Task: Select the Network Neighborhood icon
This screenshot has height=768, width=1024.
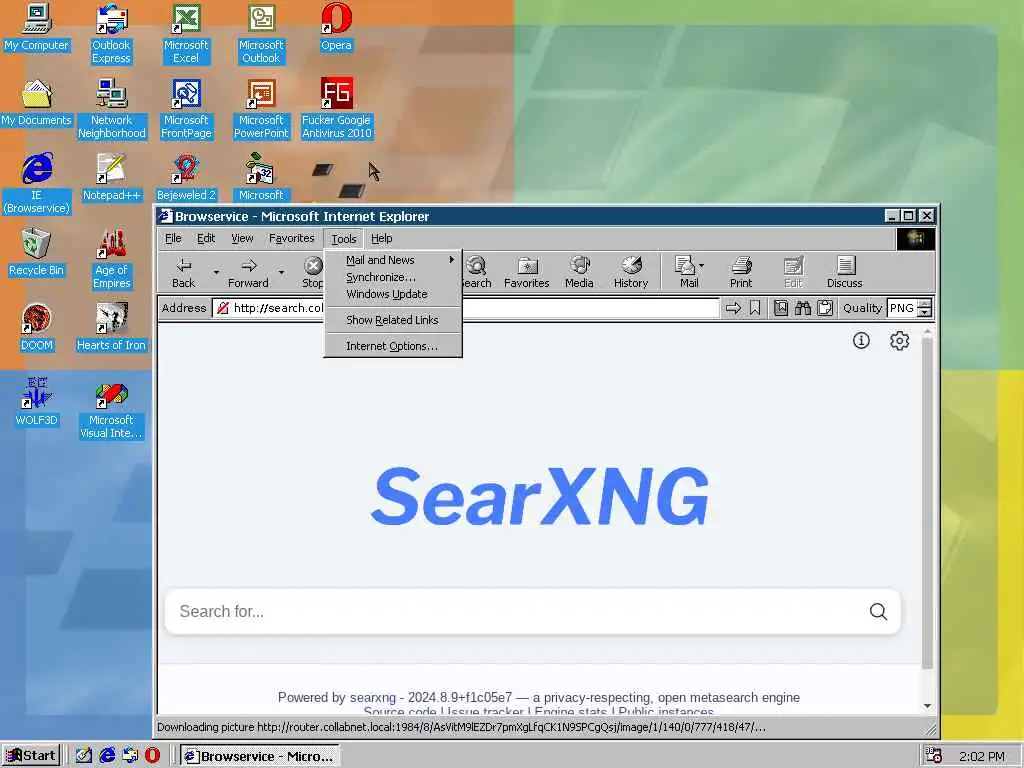Action: tap(112, 109)
